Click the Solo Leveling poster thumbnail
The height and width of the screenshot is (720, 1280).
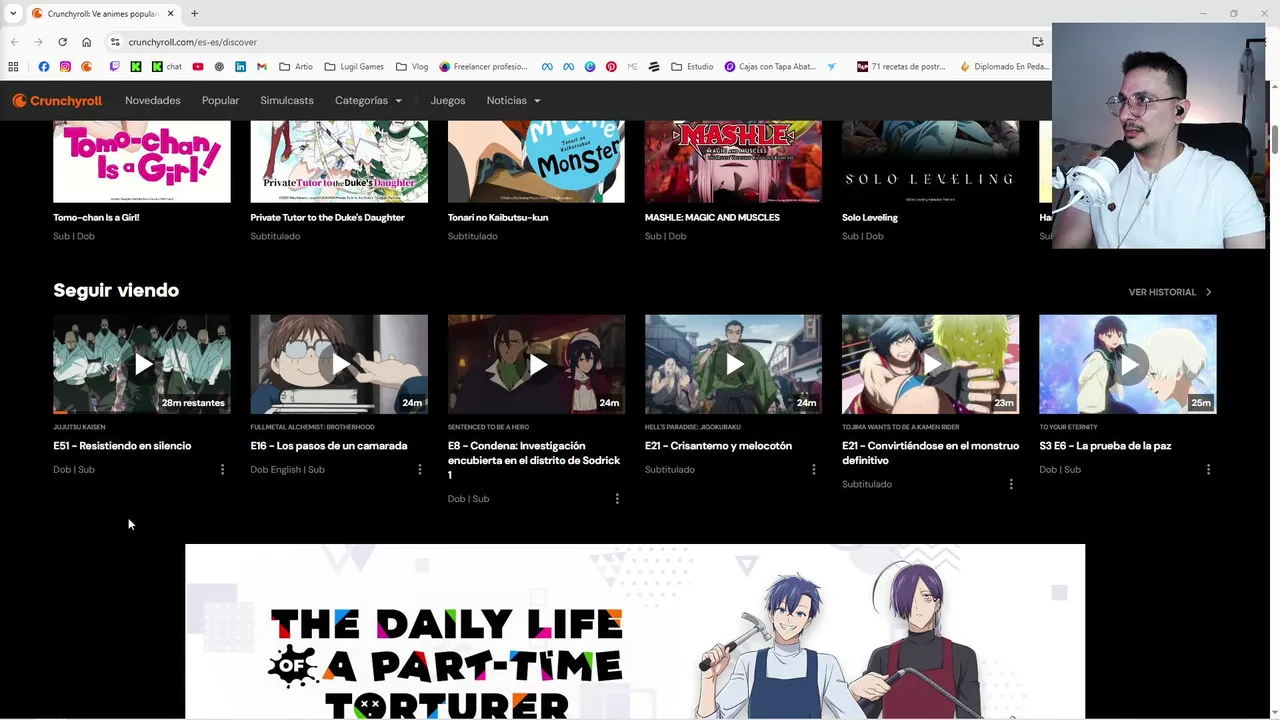pyautogui.click(x=930, y=161)
